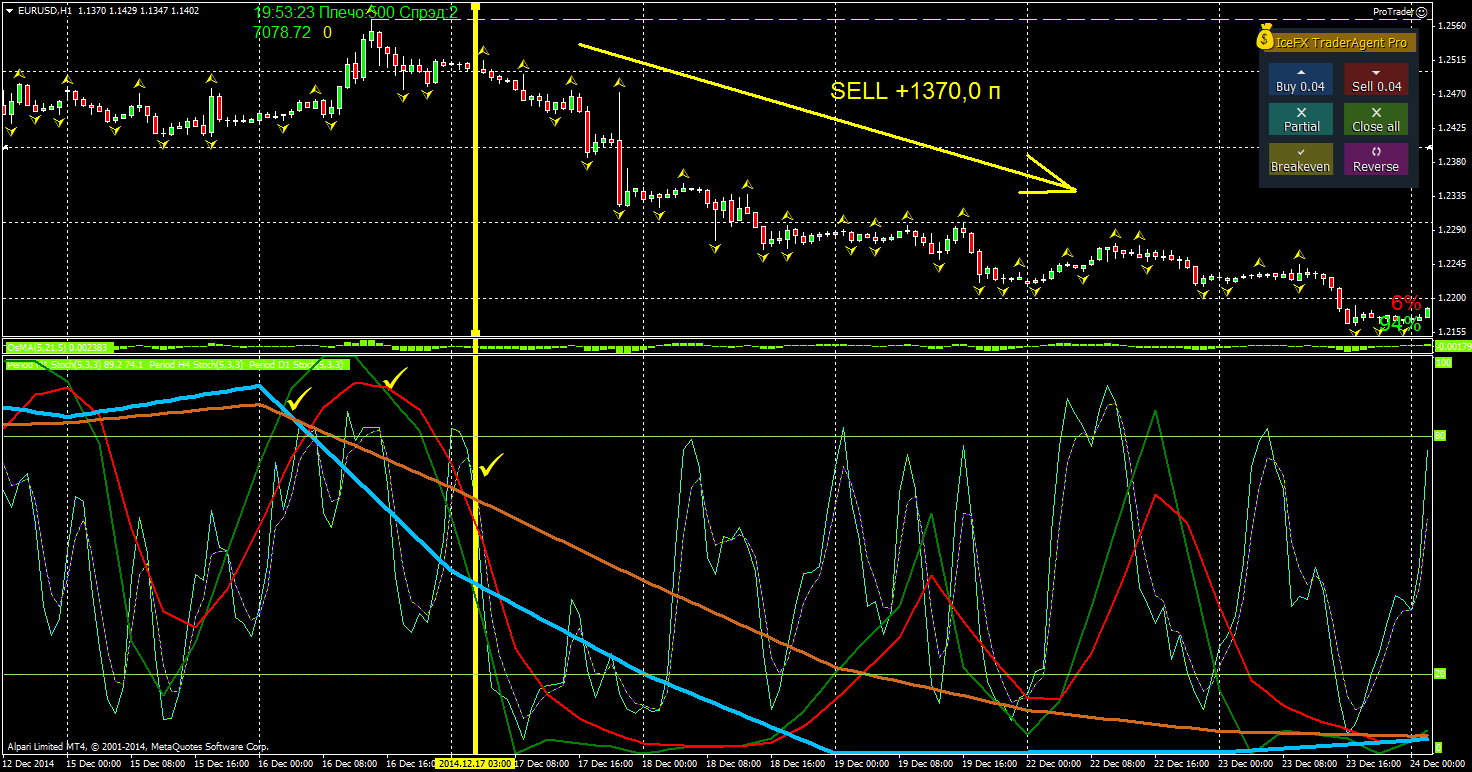Click the 1.2335 price scale label
The height and width of the screenshot is (772, 1472).
pyautogui.click(x=1451, y=196)
